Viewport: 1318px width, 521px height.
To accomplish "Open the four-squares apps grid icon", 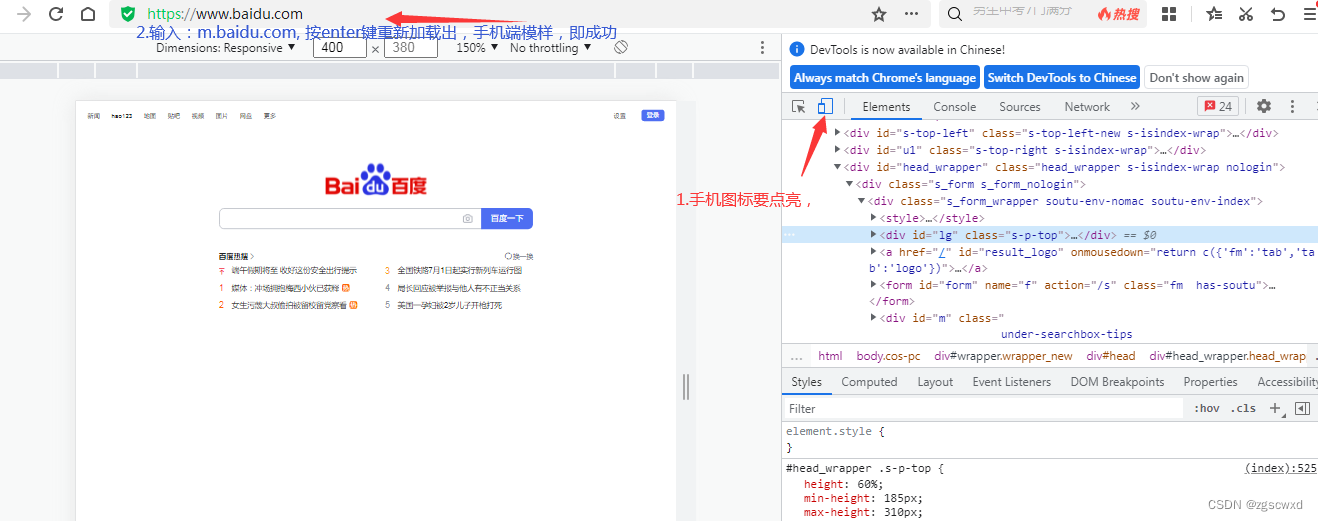I will pyautogui.click(x=1169, y=14).
